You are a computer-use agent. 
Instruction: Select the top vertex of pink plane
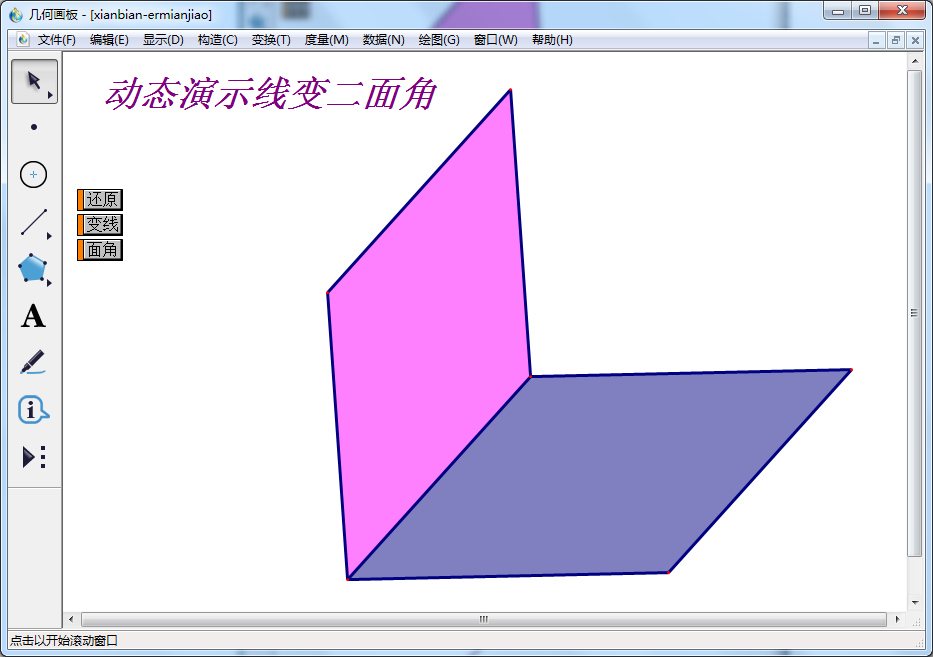(x=510, y=90)
